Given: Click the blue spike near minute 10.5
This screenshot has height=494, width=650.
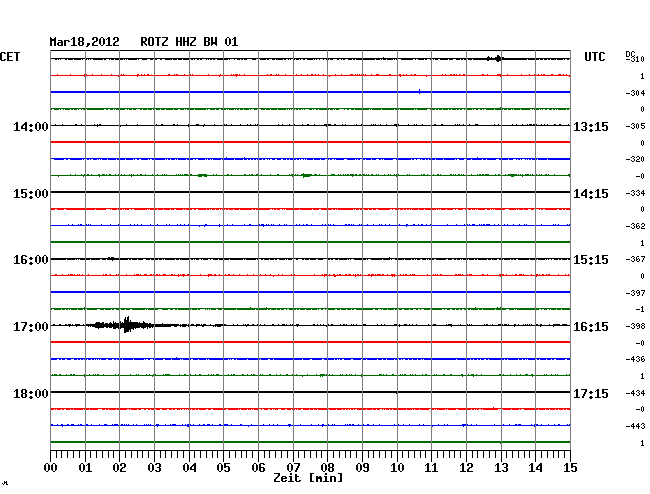Looking at the screenshot, I should pyautogui.click(x=420, y=92).
